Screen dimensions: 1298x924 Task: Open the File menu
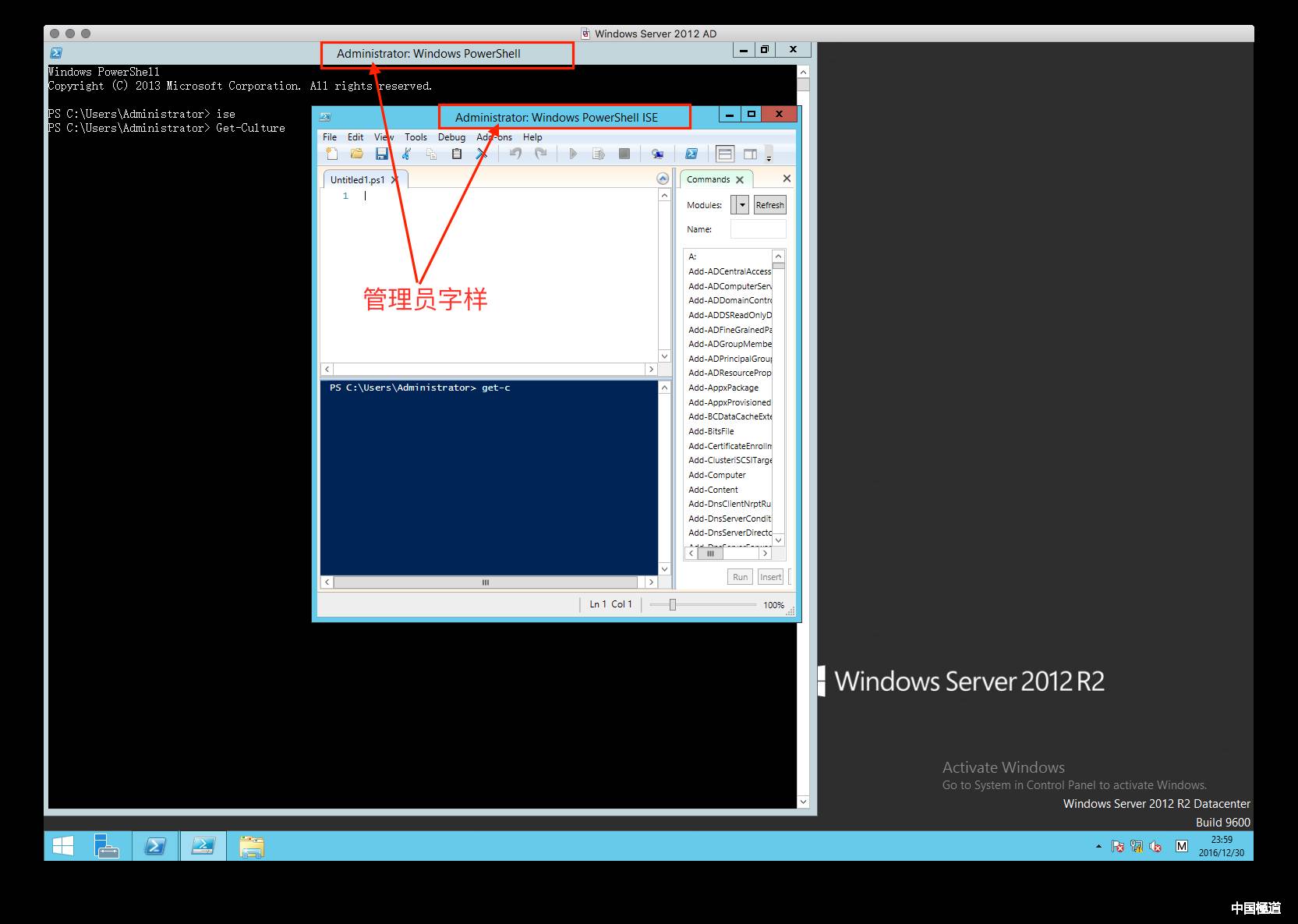click(x=330, y=137)
